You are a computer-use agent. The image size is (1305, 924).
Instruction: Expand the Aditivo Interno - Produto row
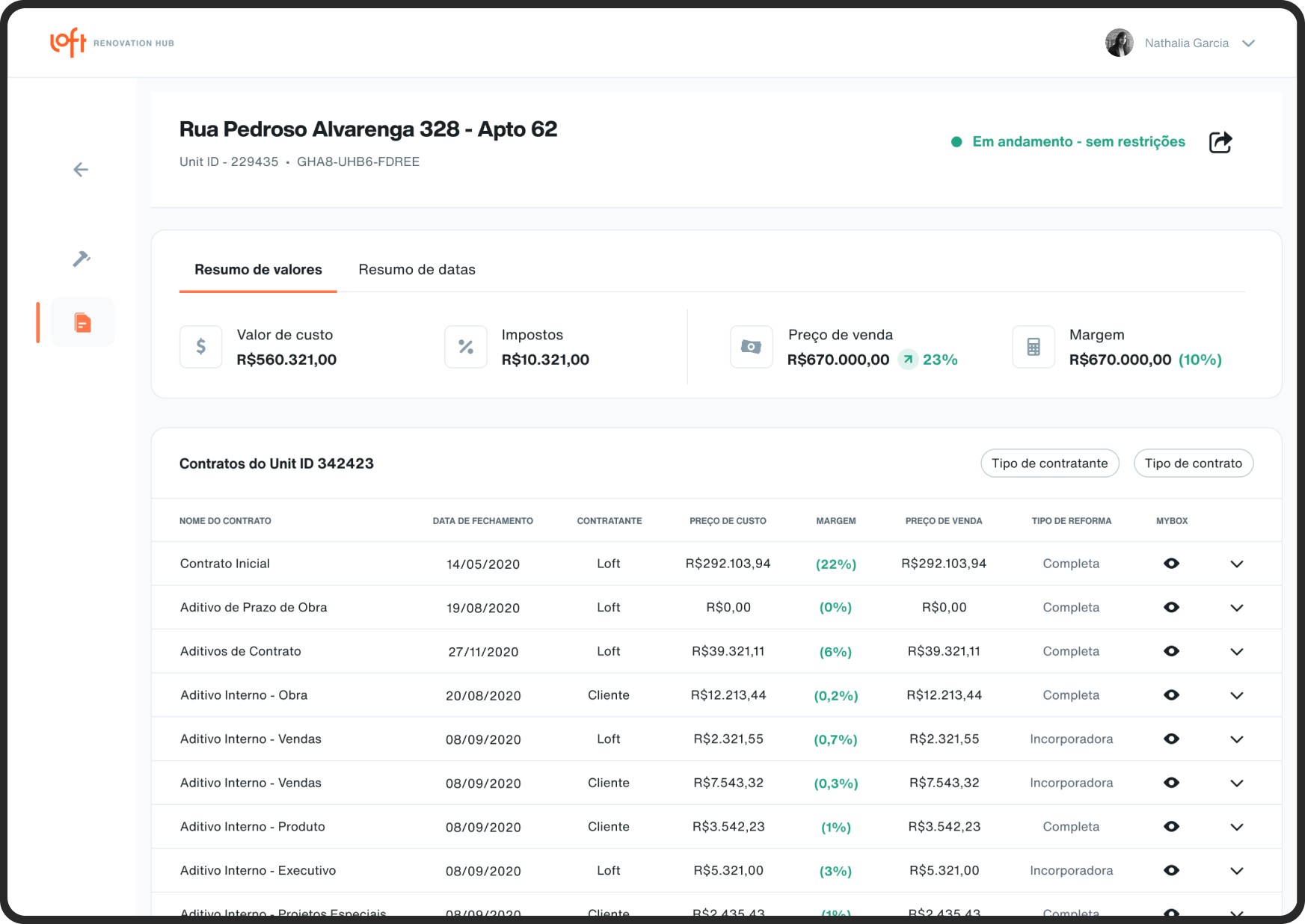click(1237, 828)
